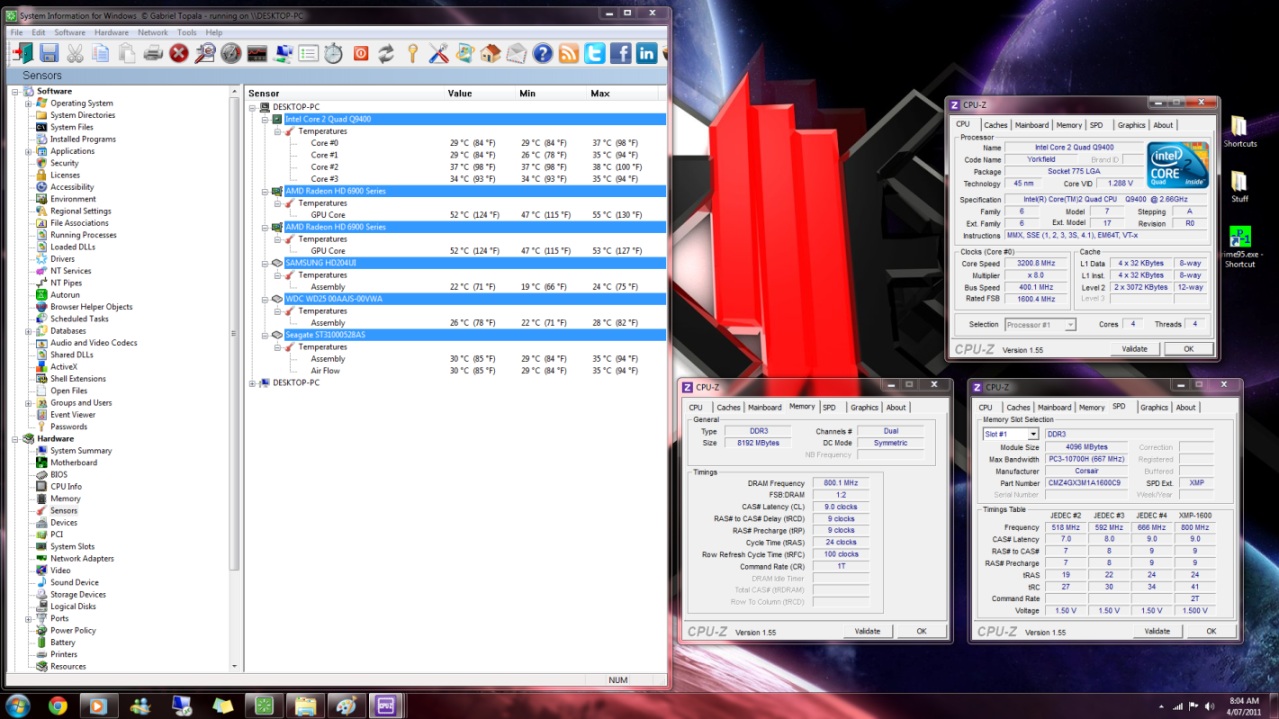Click the Copy pages toolbar icon
Viewport: 1279px width, 719px height.
pos(101,53)
